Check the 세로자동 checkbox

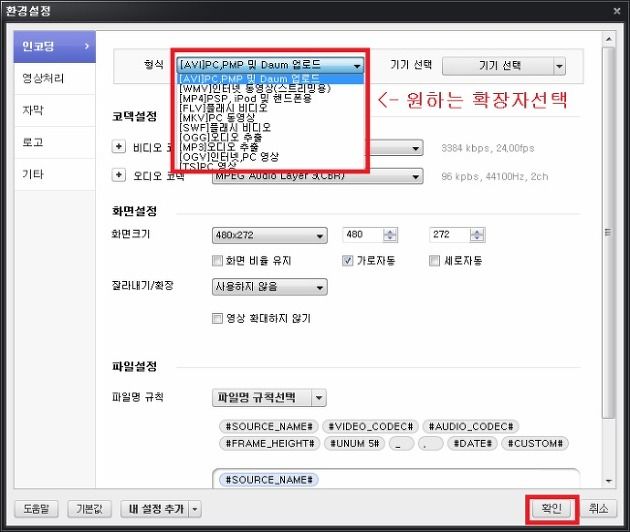434,261
